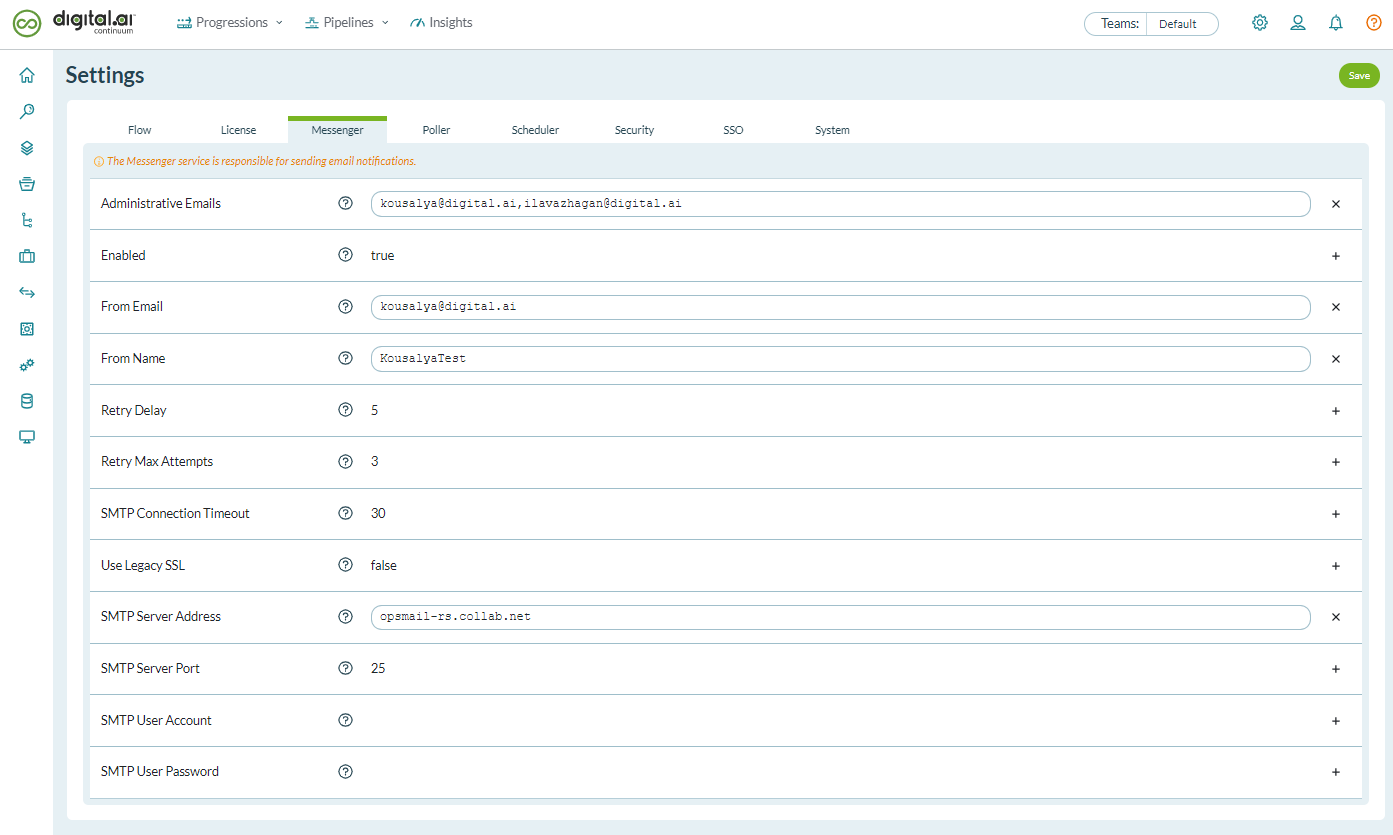Expand SMTP User Account with plus
Screen dimensions: 1393x835
1336,721
